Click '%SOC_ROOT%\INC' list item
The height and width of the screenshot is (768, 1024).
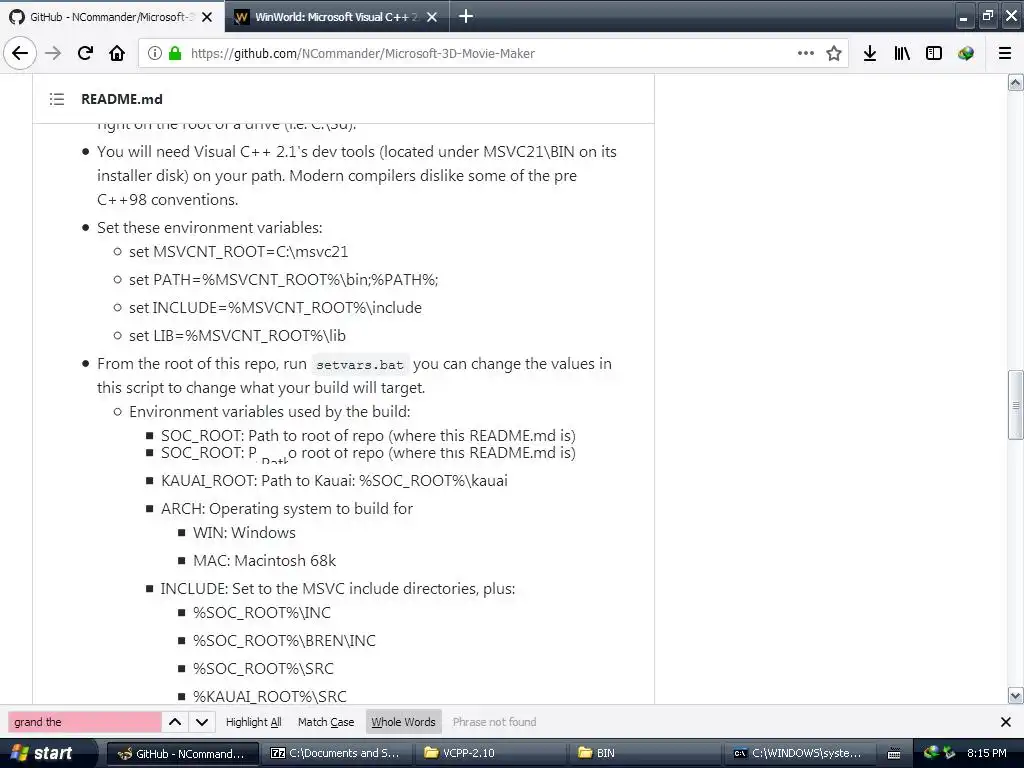262,613
